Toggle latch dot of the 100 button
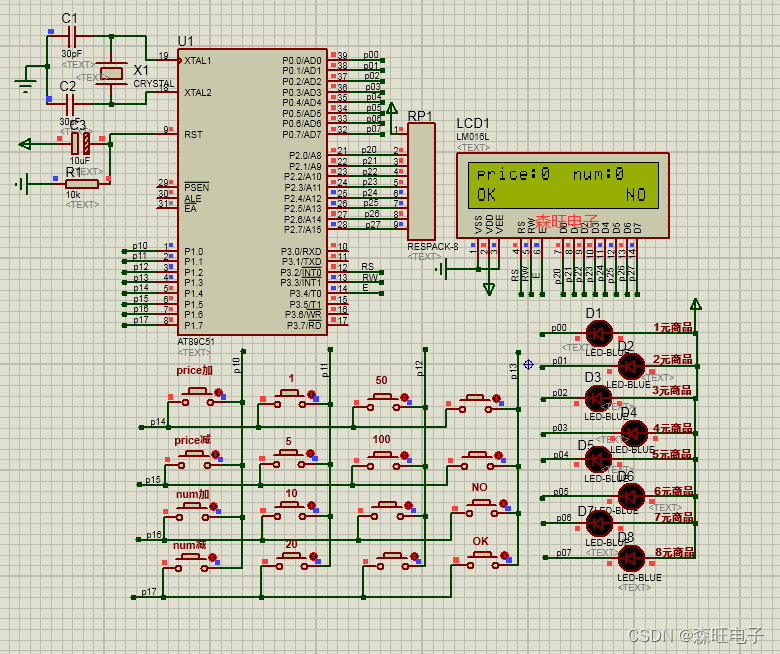Viewport: 780px width, 654px height. (404, 455)
